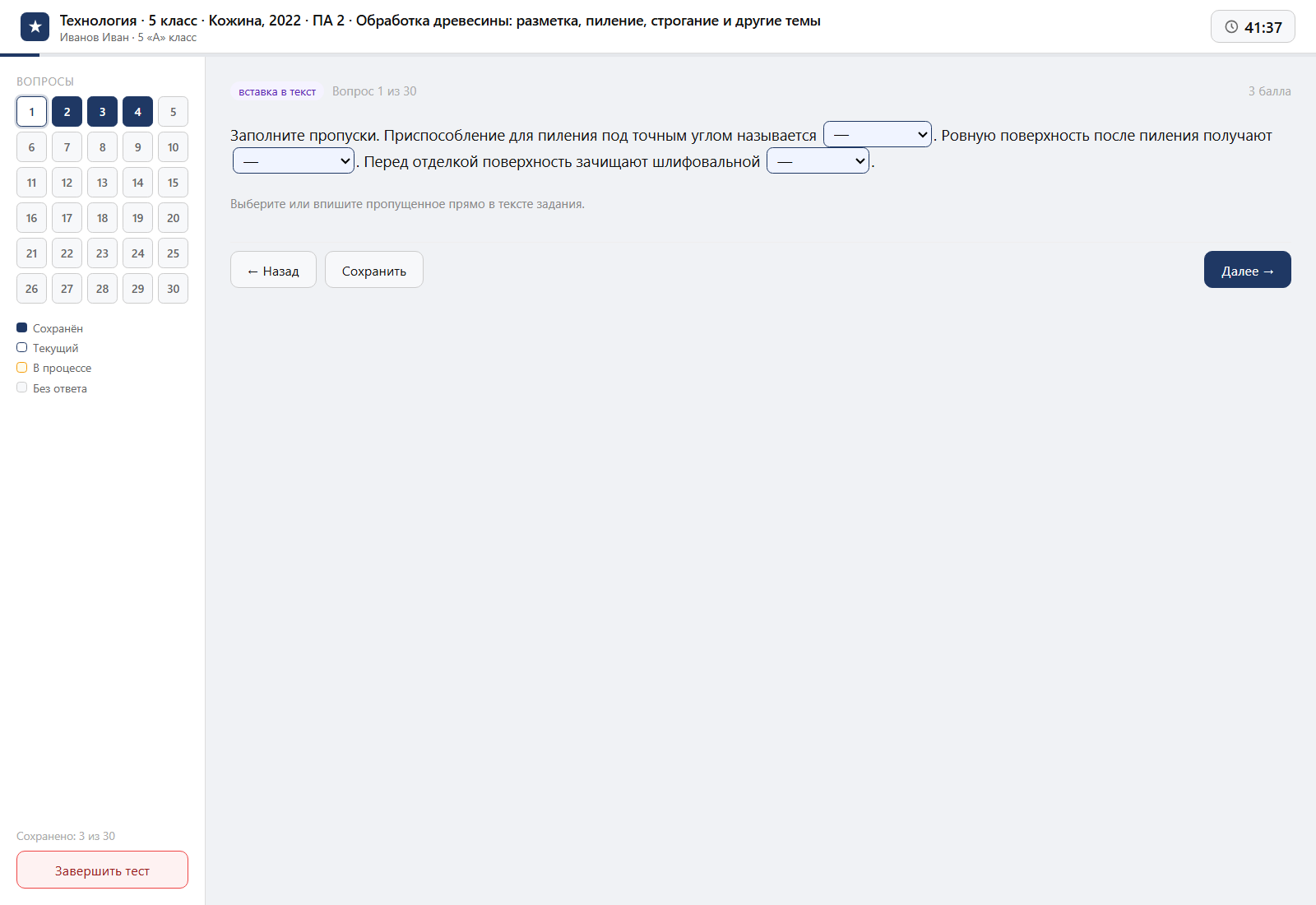
Task: Go to saved question 3
Action: [x=102, y=112]
